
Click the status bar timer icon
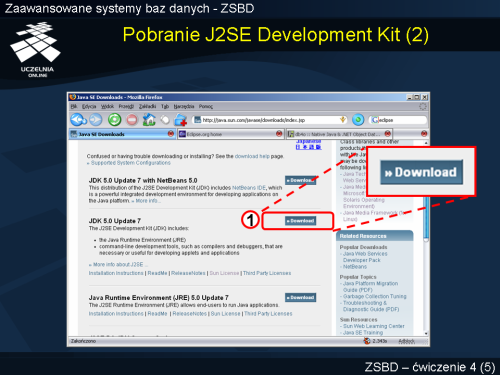tap(367, 341)
